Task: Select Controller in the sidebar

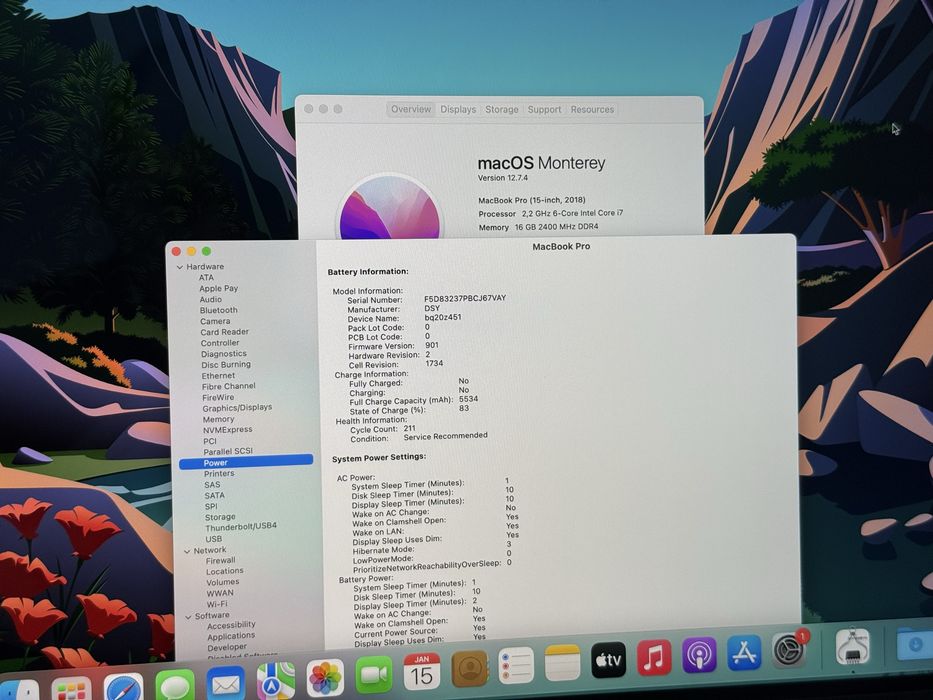Action: tap(220, 343)
